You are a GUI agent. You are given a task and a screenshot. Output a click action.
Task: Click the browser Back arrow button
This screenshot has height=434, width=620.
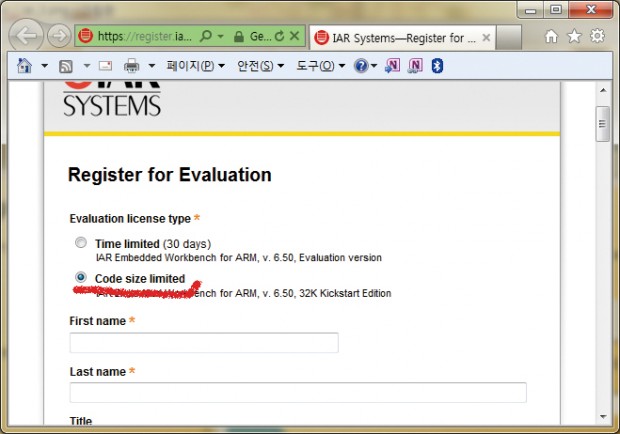[x=26, y=36]
